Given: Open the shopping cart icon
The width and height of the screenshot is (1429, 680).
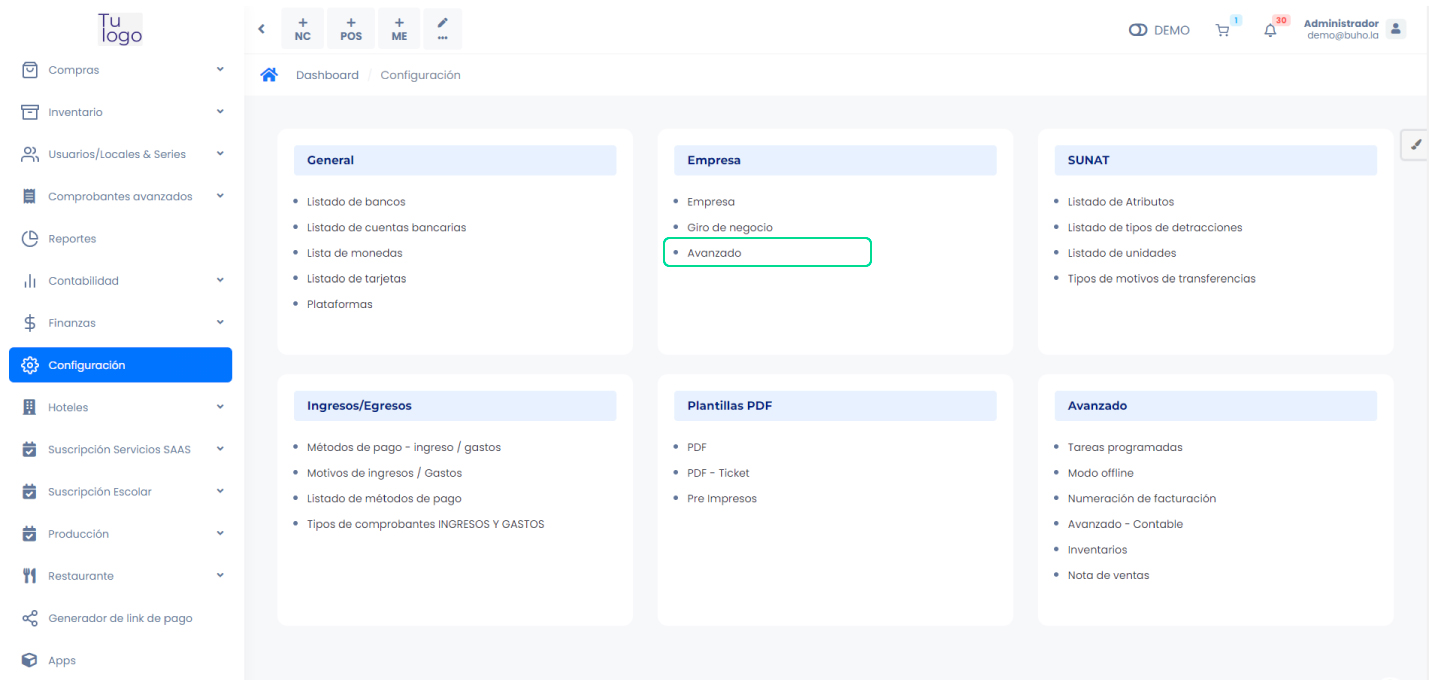Looking at the screenshot, I should click(x=1222, y=30).
